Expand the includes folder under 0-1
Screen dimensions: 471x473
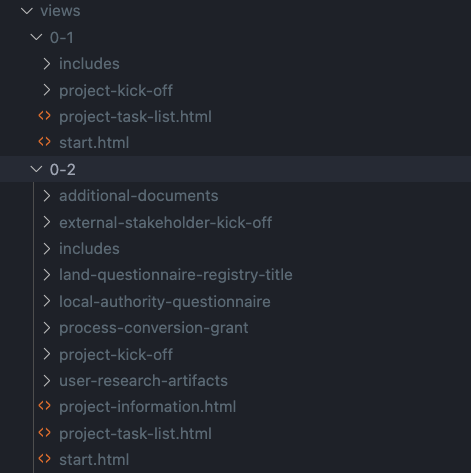(x=47, y=64)
